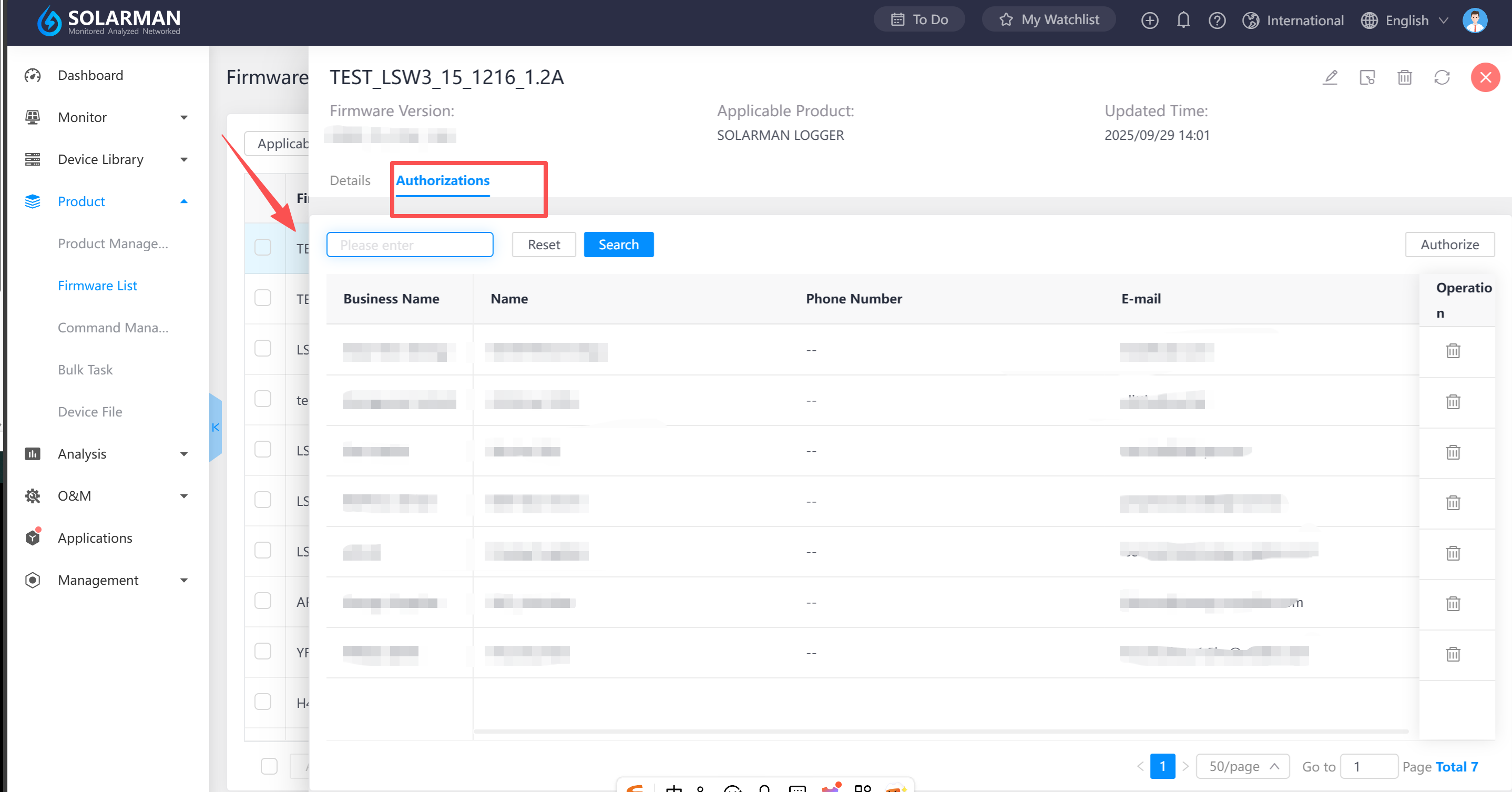Check the first firmware row checkbox
Screen dimensions: 1512x792
pos(262,247)
